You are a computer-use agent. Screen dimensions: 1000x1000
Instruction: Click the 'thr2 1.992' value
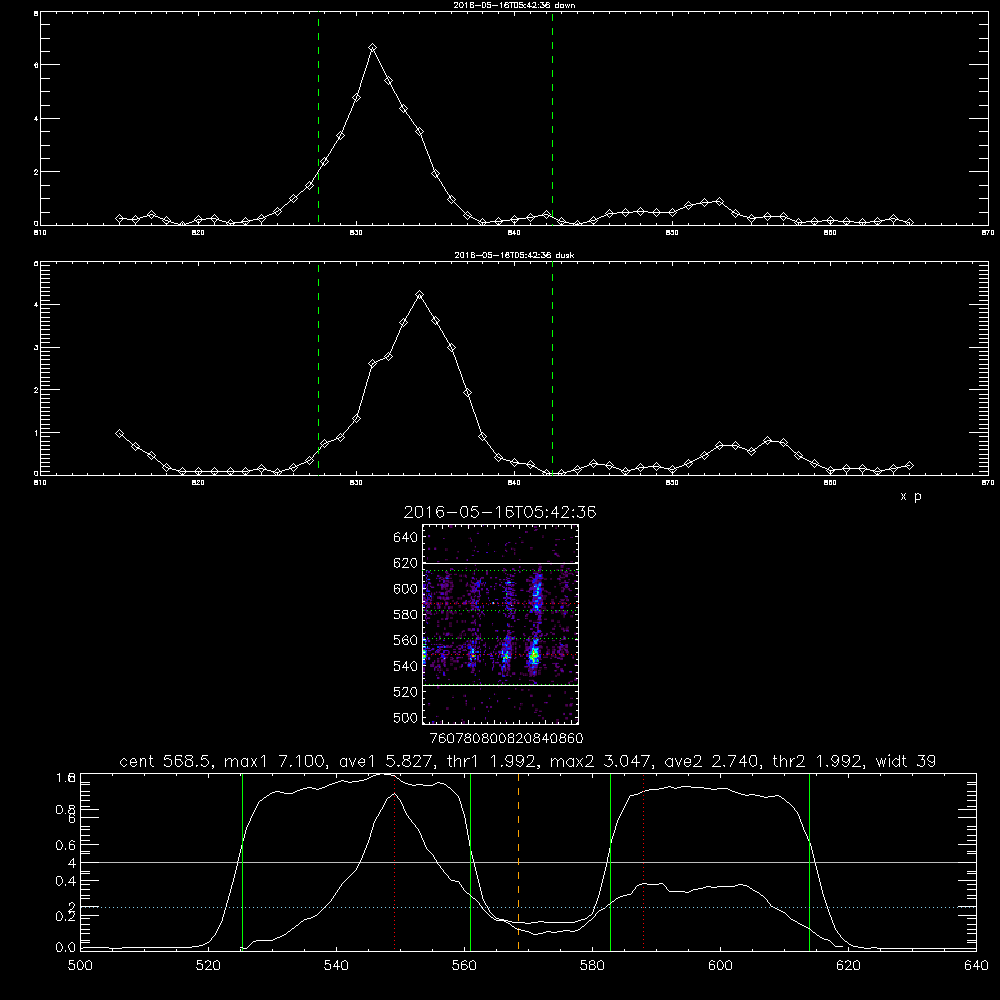818,761
